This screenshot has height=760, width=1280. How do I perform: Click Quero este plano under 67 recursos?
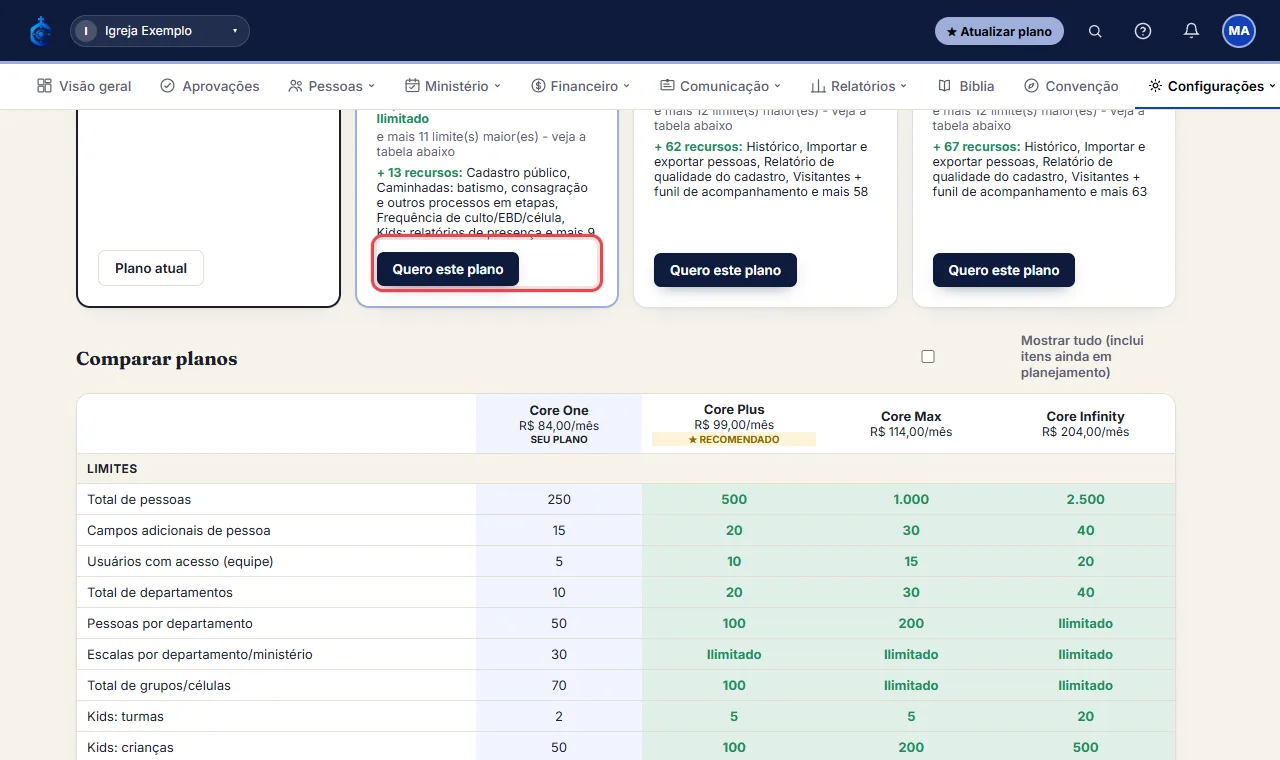point(1004,270)
